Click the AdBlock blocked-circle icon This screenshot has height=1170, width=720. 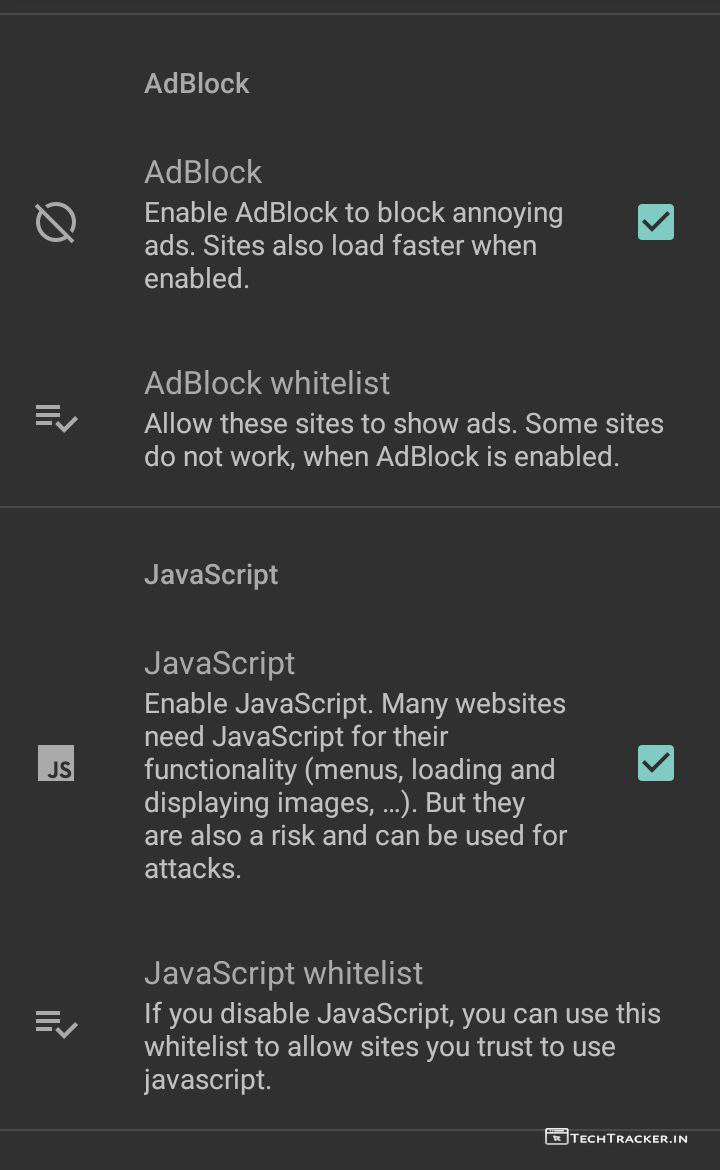[x=56, y=222]
